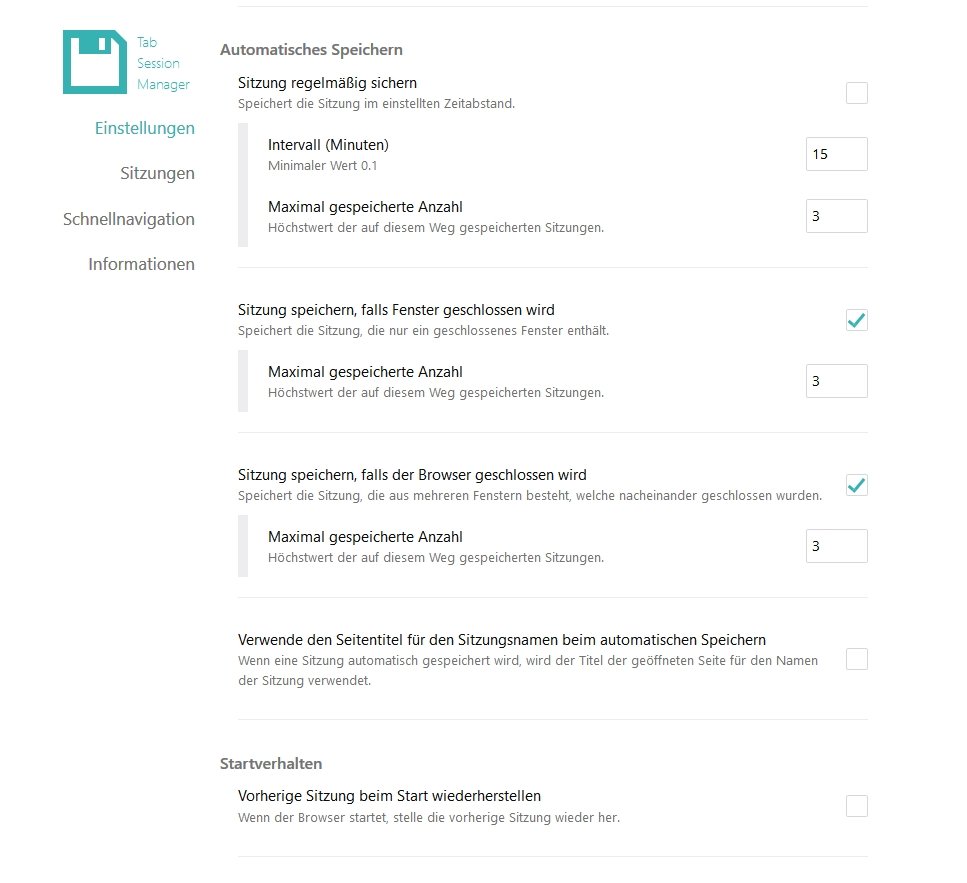
Task: Click the max count field below Intervall
Action: (x=836, y=216)
